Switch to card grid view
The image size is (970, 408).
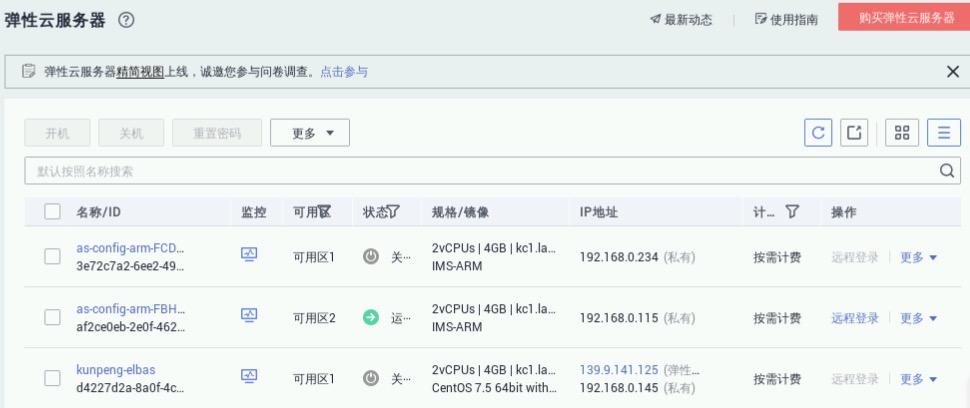coord(902,133)
